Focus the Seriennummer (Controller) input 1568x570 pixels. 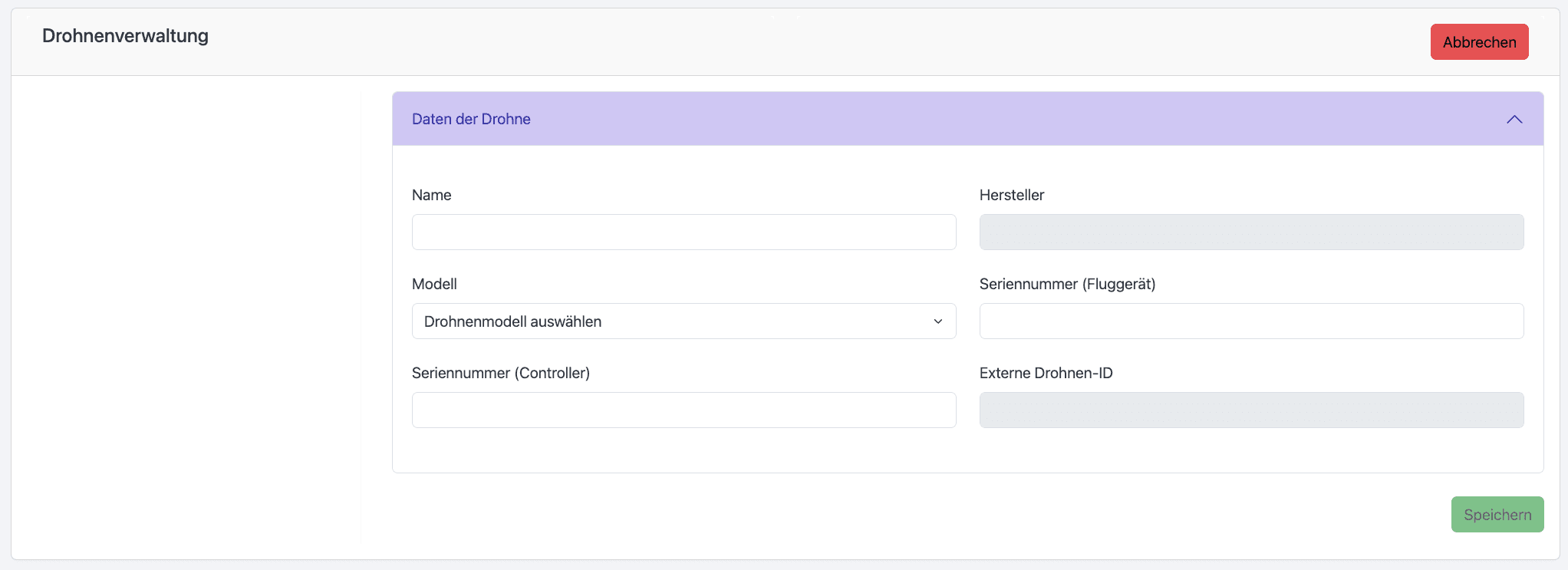pos(684,410)
